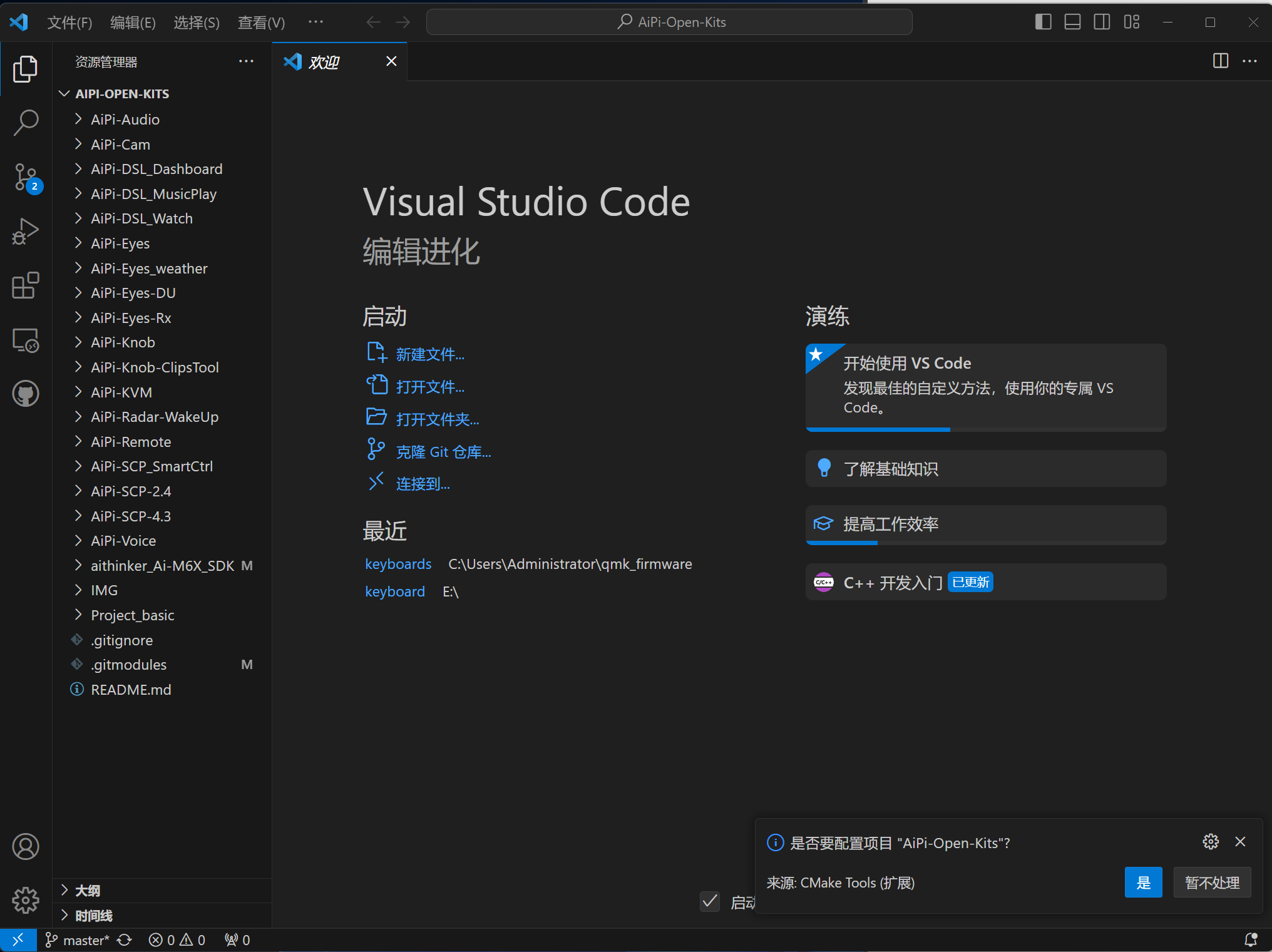Split the editor right
1272x952 pixels.
tap(1221, 61)
